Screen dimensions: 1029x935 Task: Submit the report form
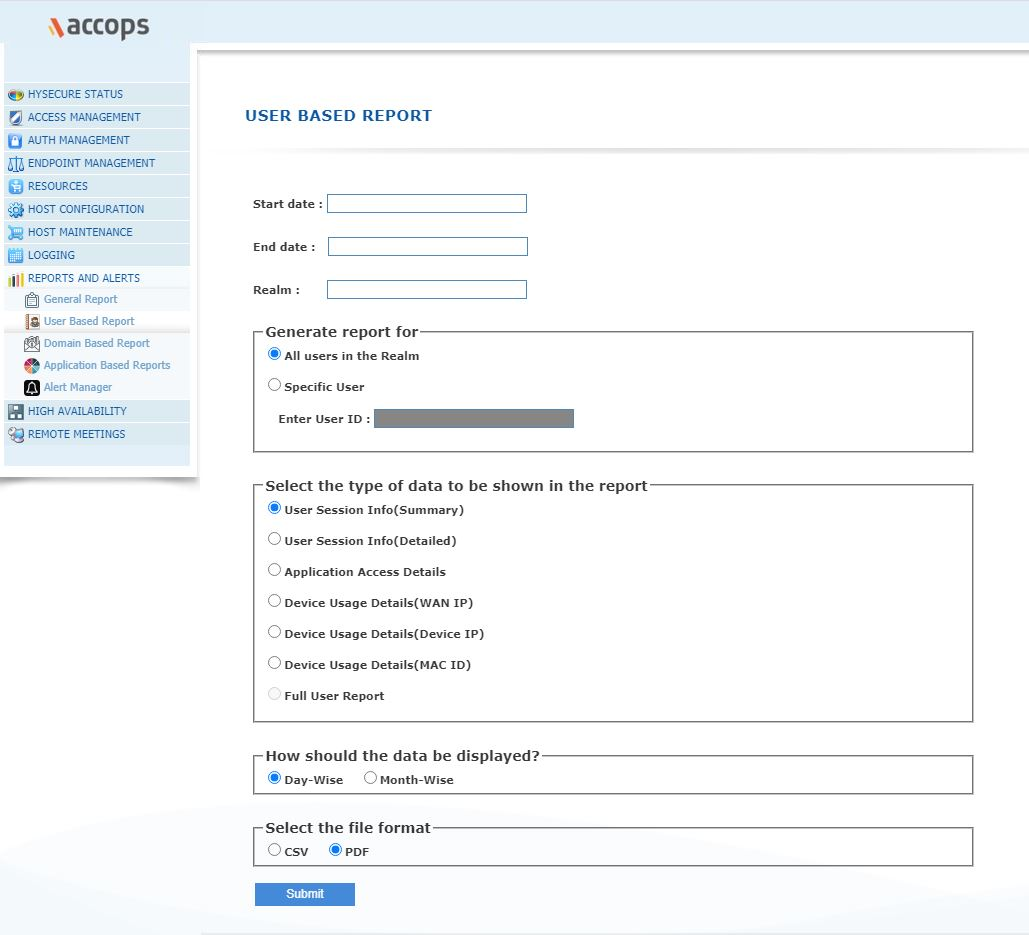tap(304, 894)
